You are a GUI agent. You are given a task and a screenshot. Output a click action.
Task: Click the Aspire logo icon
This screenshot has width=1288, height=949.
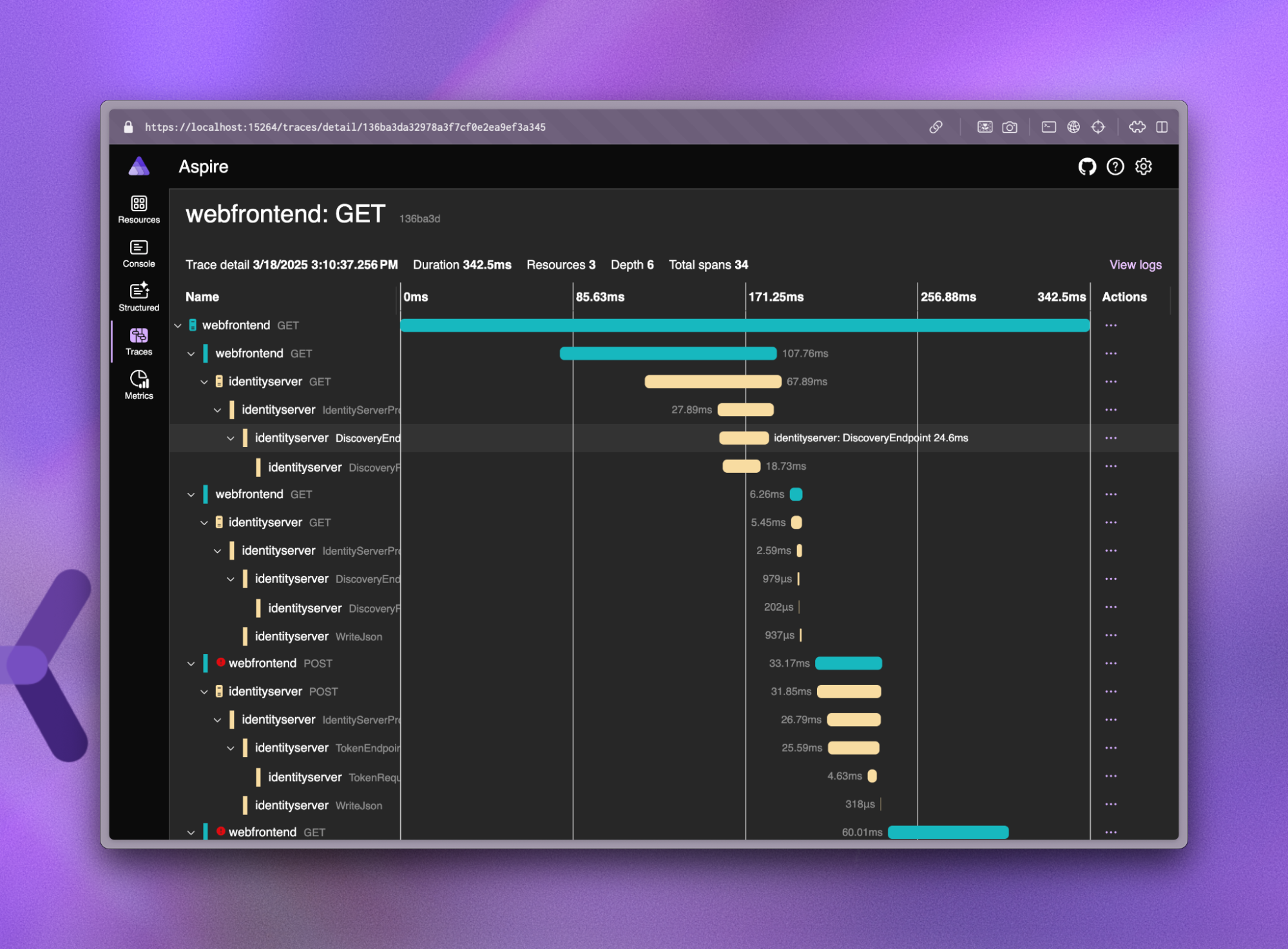point(139,166)
